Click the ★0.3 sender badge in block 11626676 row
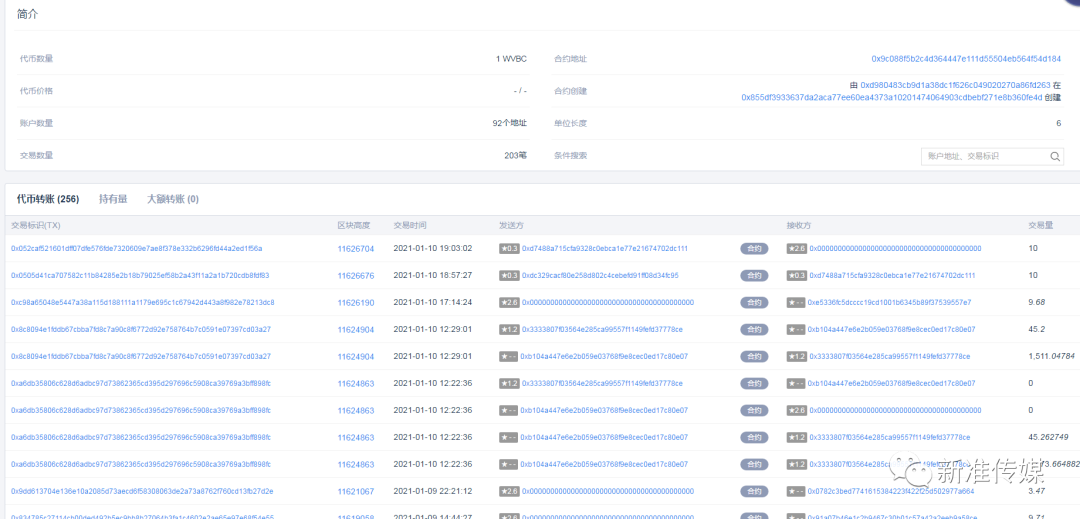This screenshot has width=1080, height=519. coord(509,275)
